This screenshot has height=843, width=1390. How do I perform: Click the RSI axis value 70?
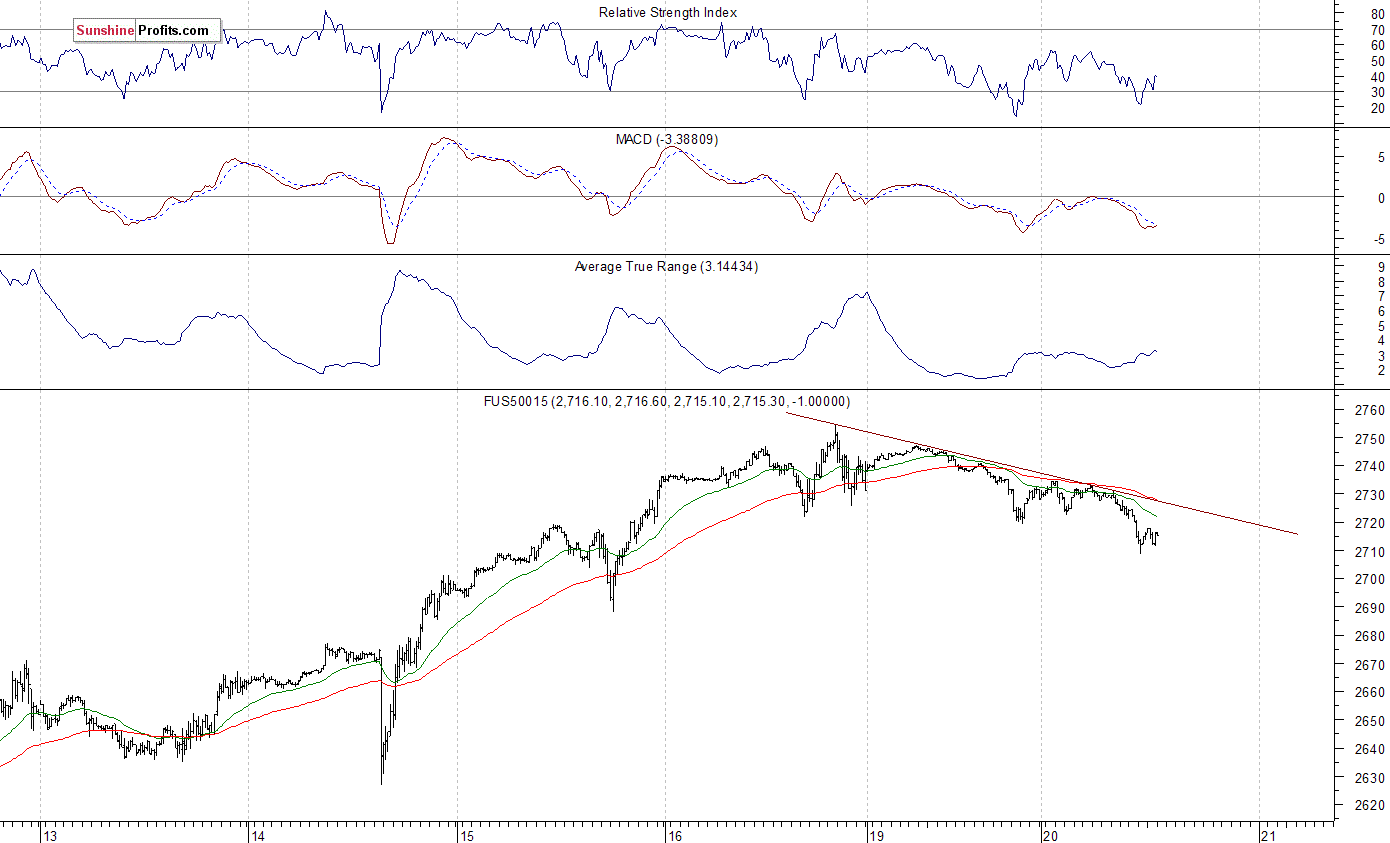tap(1377, 30)
